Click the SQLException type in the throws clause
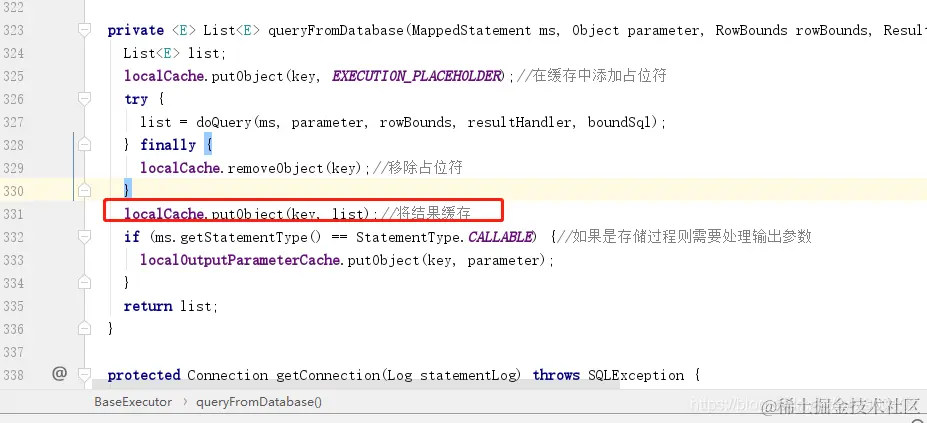 click(x=636, y=375)
